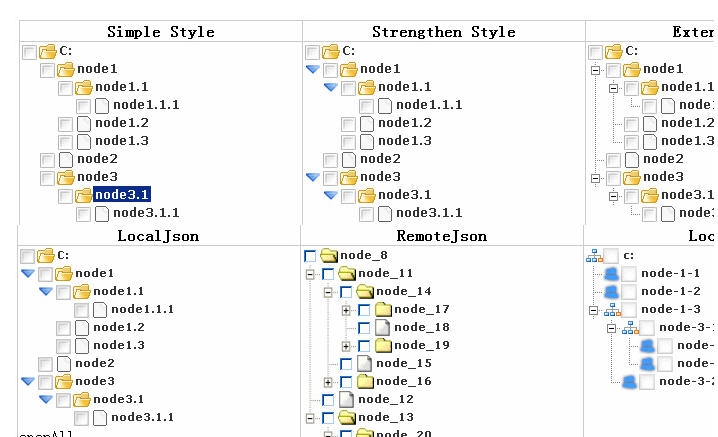718x437 pixels.
Task: Select the Simple Style column header
Action: point(160,32)
